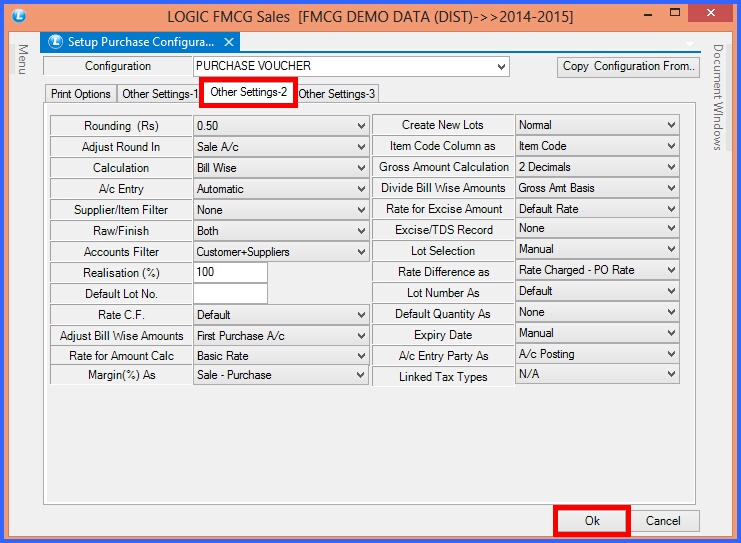Image resolution: width=741 pixels, height=543 pixels.
Task: Open Accounts Filter dropdown
Action: point(281,252)
